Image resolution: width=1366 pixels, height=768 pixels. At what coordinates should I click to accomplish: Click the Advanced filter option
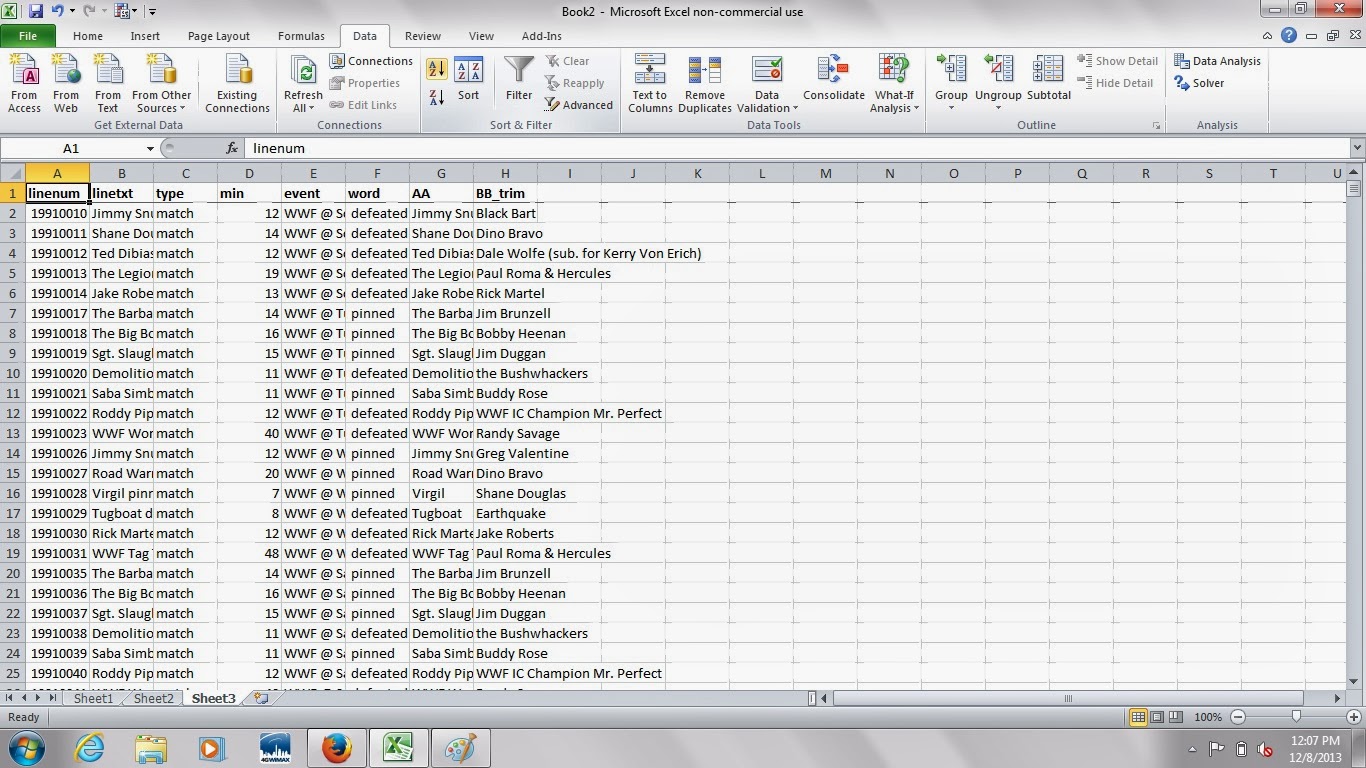(579, 105)
